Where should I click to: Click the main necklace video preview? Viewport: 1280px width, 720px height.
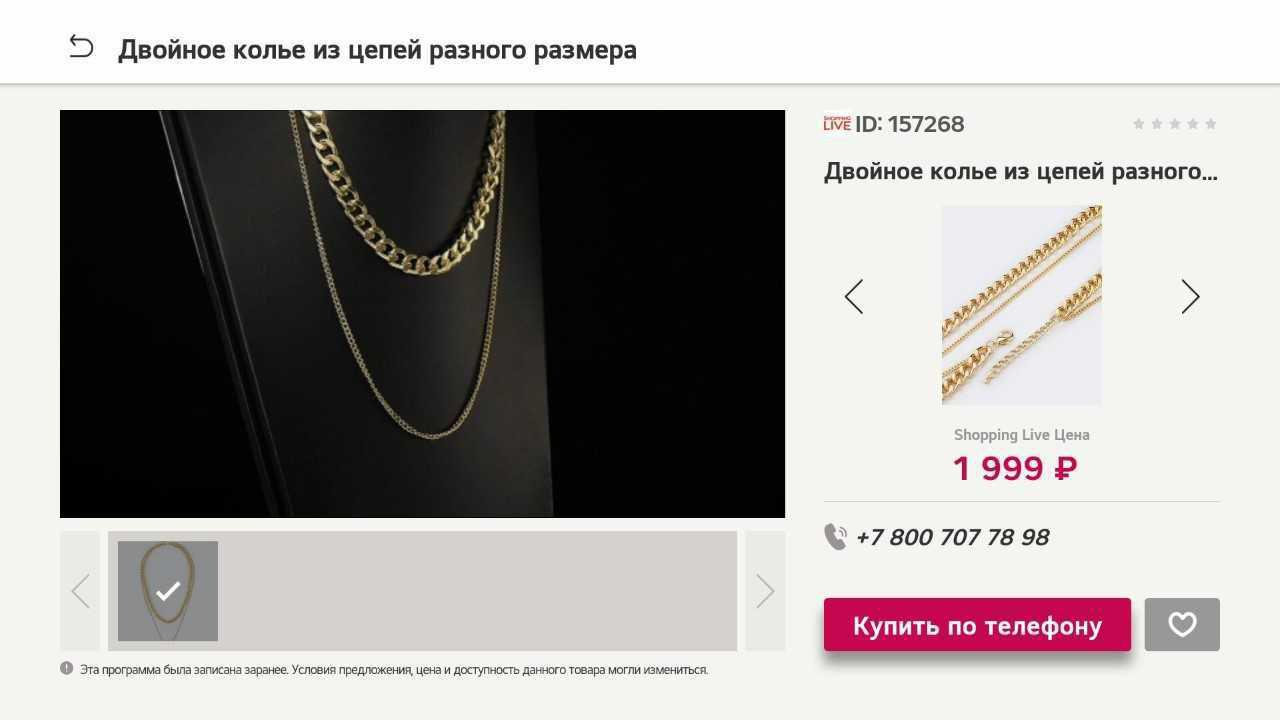point(422,314)
